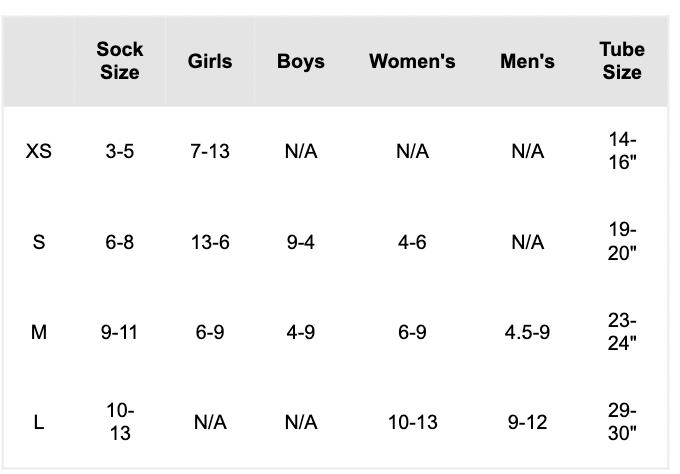This screenshot has width=680, height=474.
Task: Select the Women's column header
Action: (x=412, y=61)
